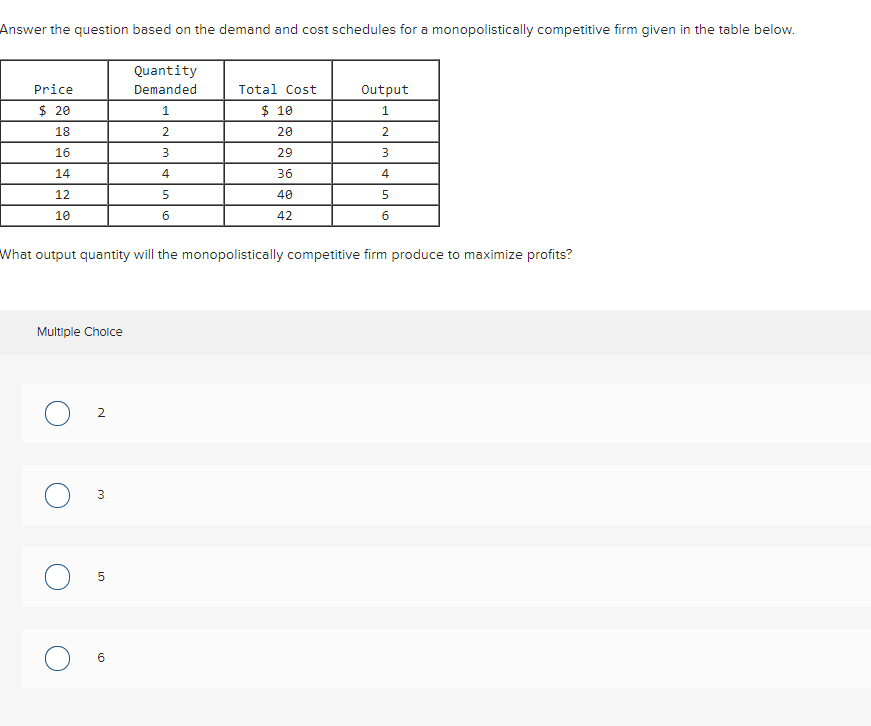The height and width of the screenshot is (726, 871).
Task: Click the question text about output quantity
Action: pos(286,254)
